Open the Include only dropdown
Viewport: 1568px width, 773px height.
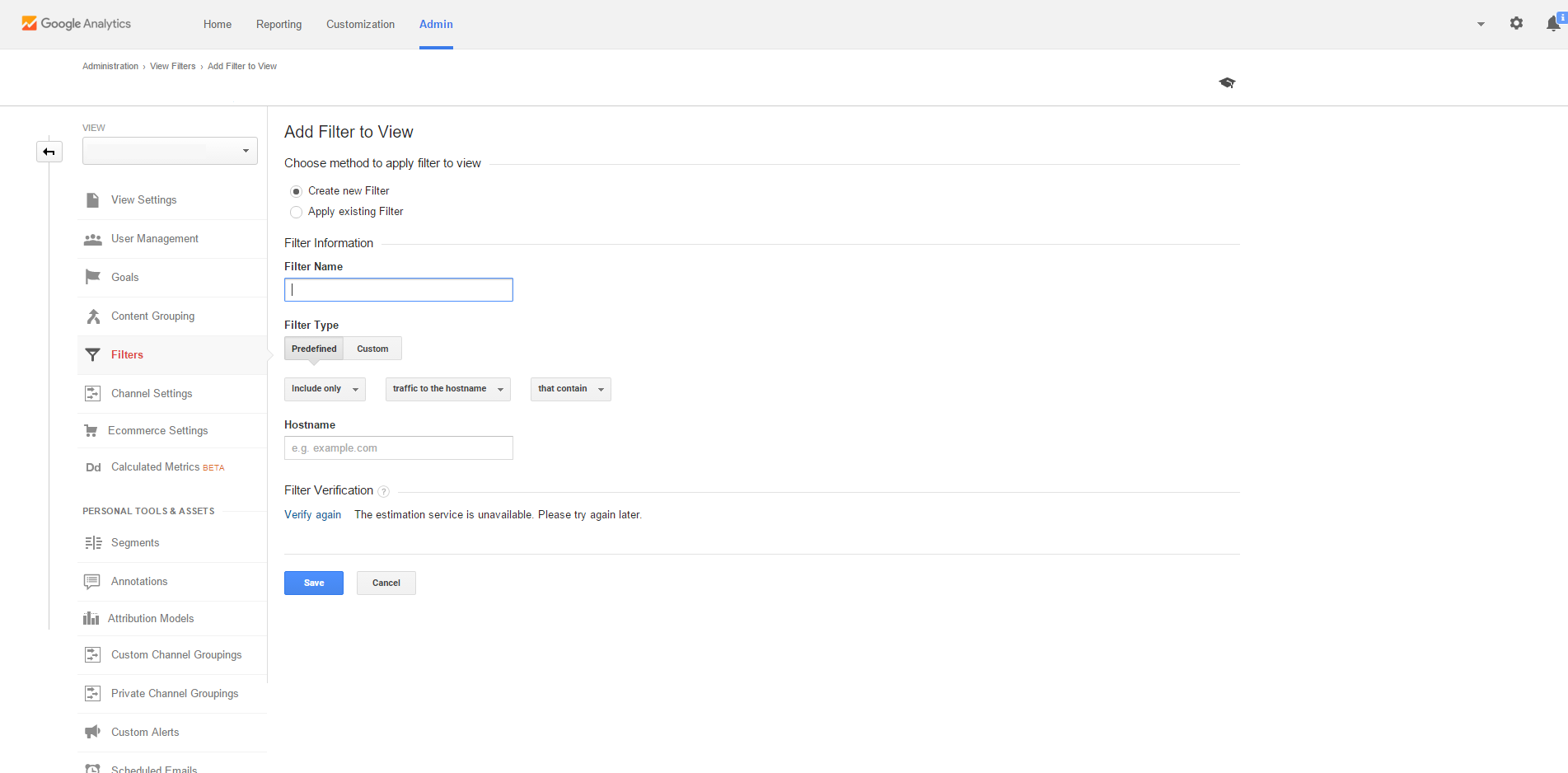(325, 389)
